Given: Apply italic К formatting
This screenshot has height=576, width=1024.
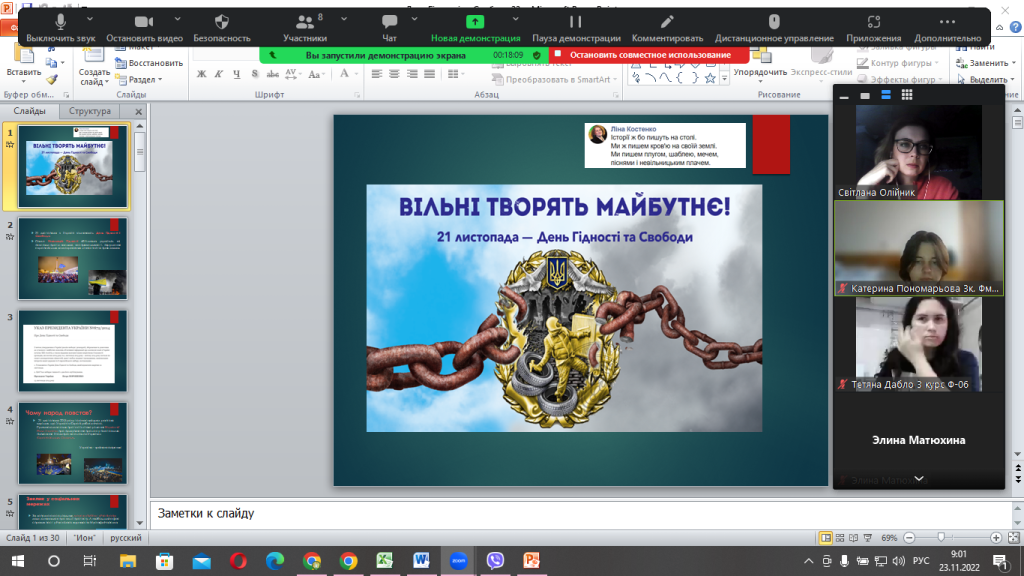Looking at the screenshot, I should tap(219, 74).
